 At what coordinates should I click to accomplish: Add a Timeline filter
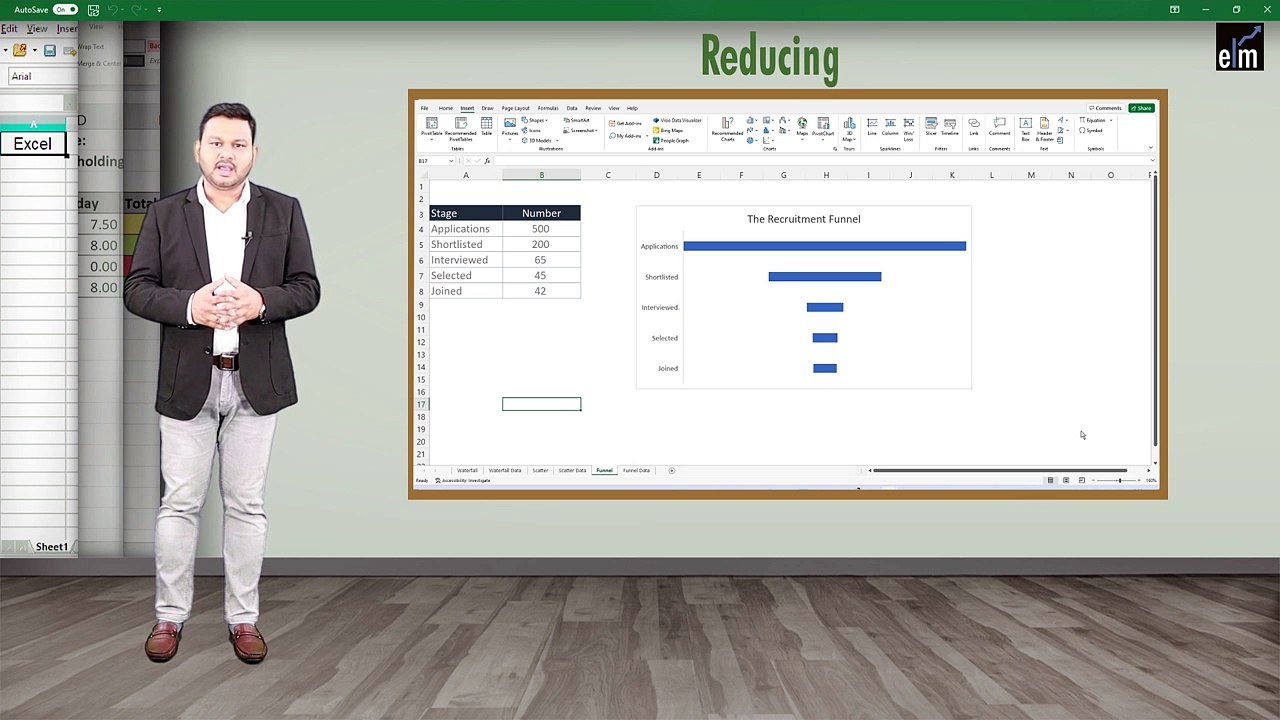950,127
